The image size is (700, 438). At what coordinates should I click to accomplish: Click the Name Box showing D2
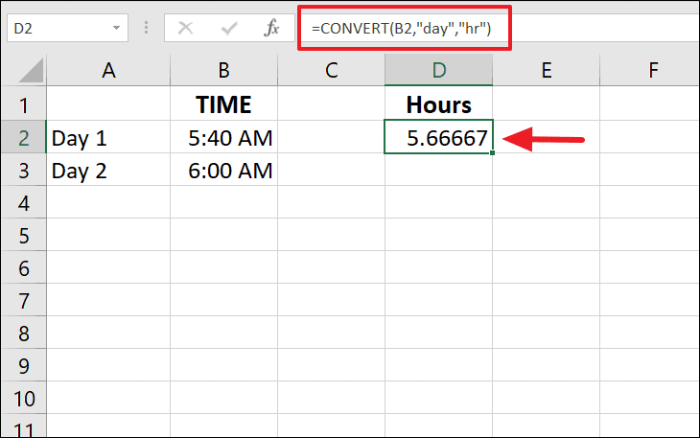(x=67, y=28)
